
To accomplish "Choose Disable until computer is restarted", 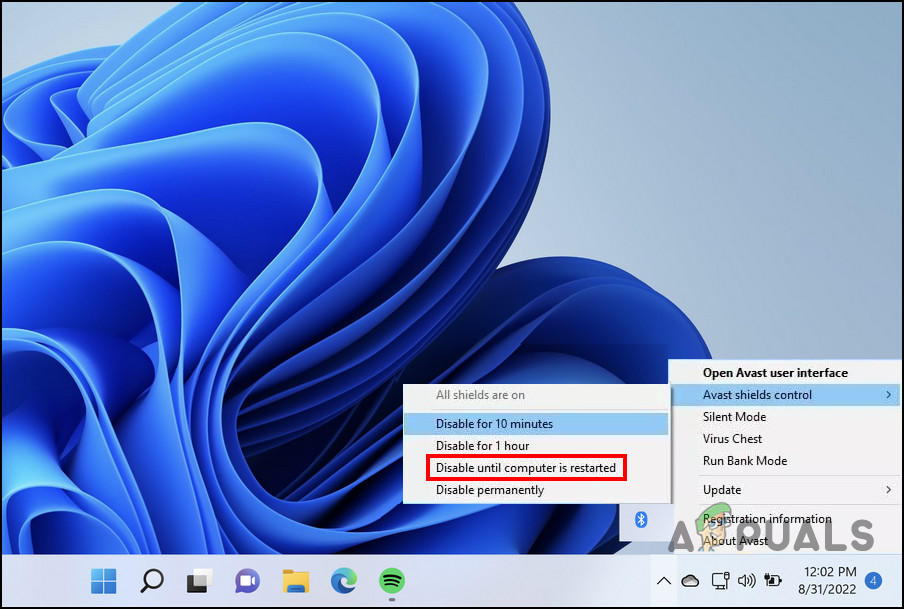I will coord(525,468).
